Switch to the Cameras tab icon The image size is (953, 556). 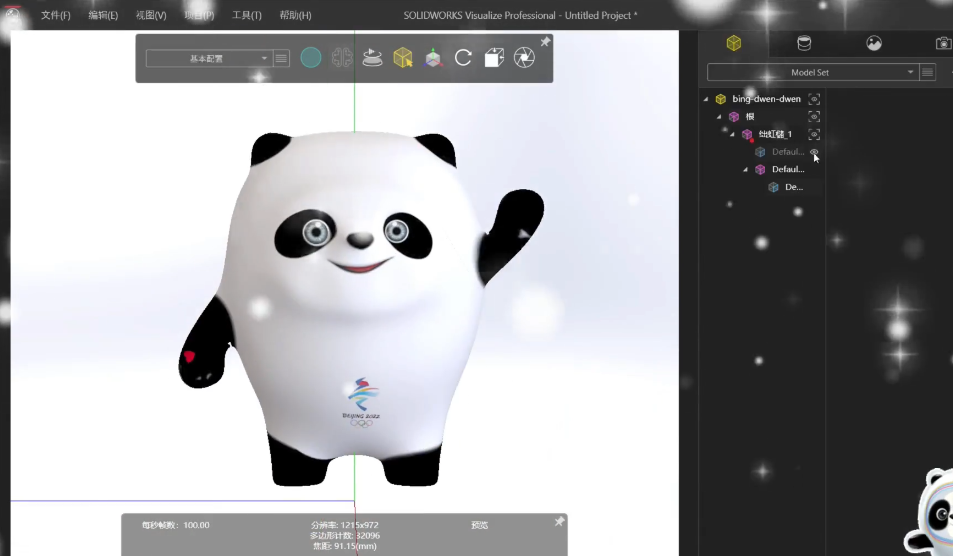pyautogui.click(x=944, y=43)
